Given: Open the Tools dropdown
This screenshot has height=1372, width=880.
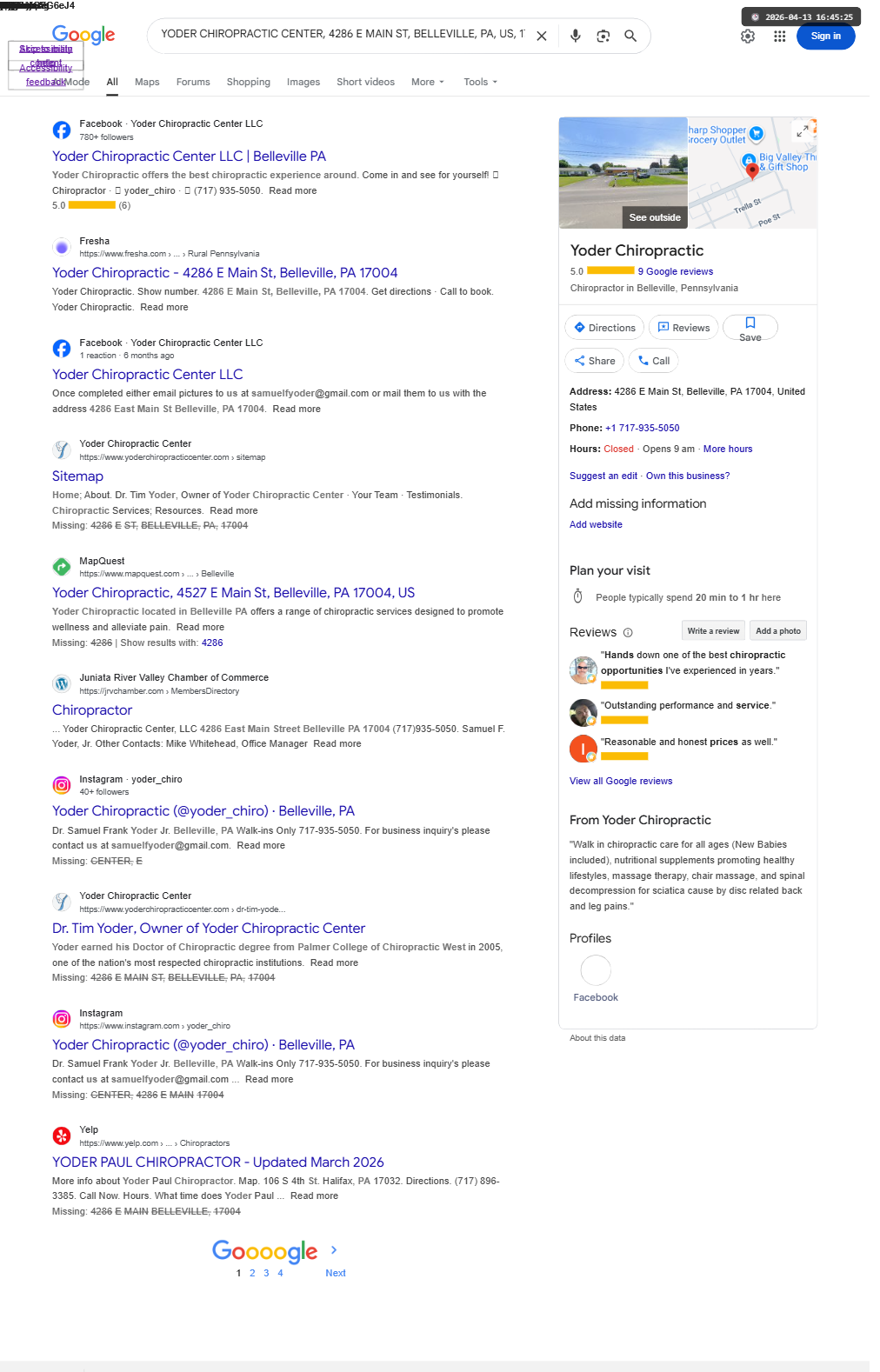Looking at the screenshot, I should pyautogui.click(x=480, y=82).
